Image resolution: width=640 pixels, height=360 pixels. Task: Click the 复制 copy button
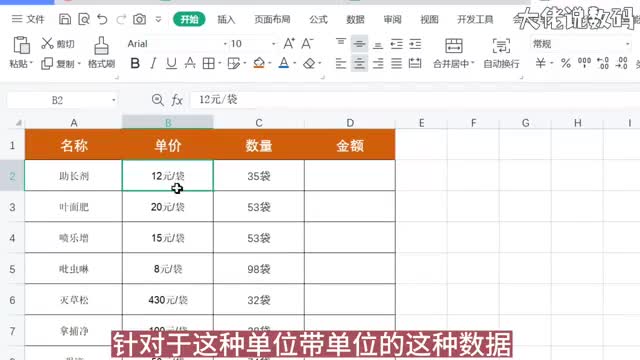(58, 64)
